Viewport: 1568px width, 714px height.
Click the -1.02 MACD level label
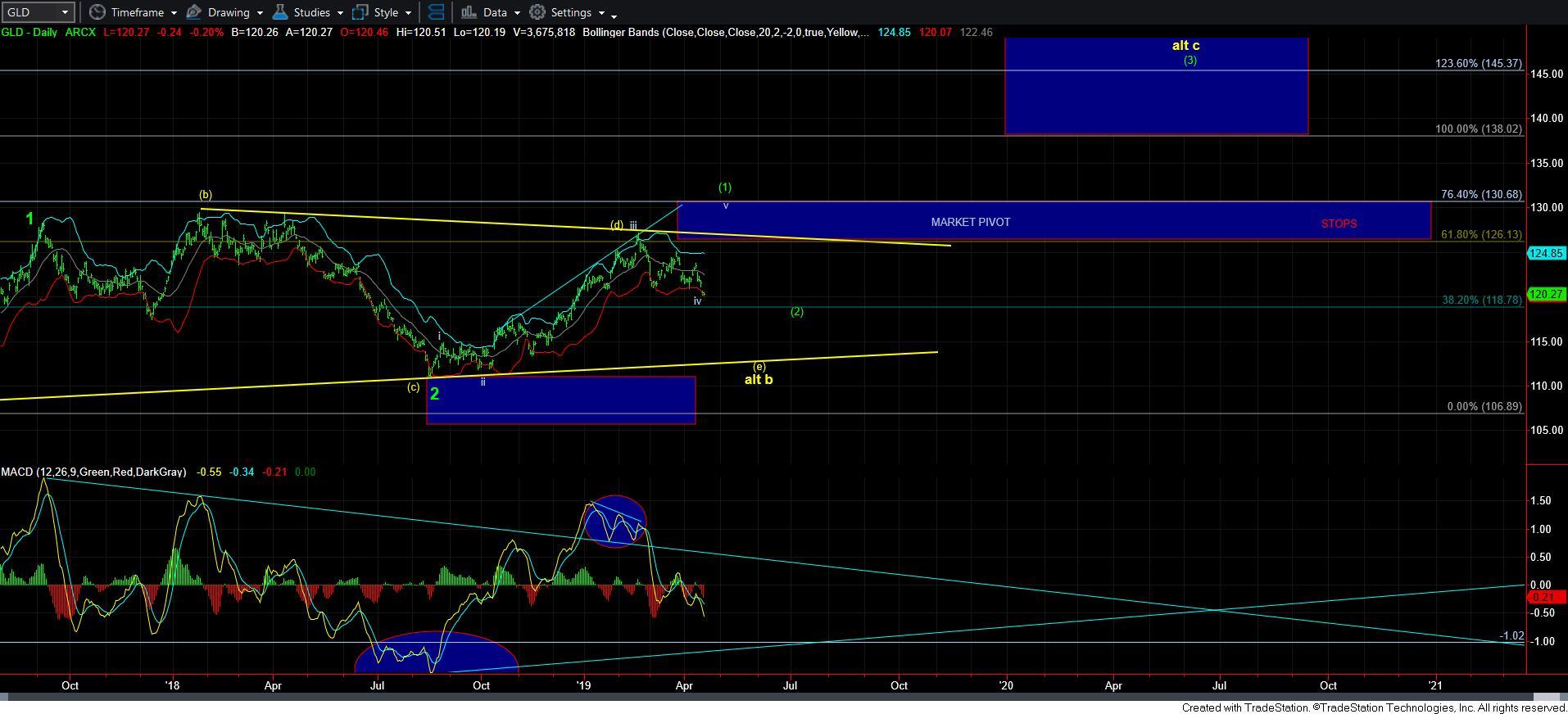[x=1511, y=635]
